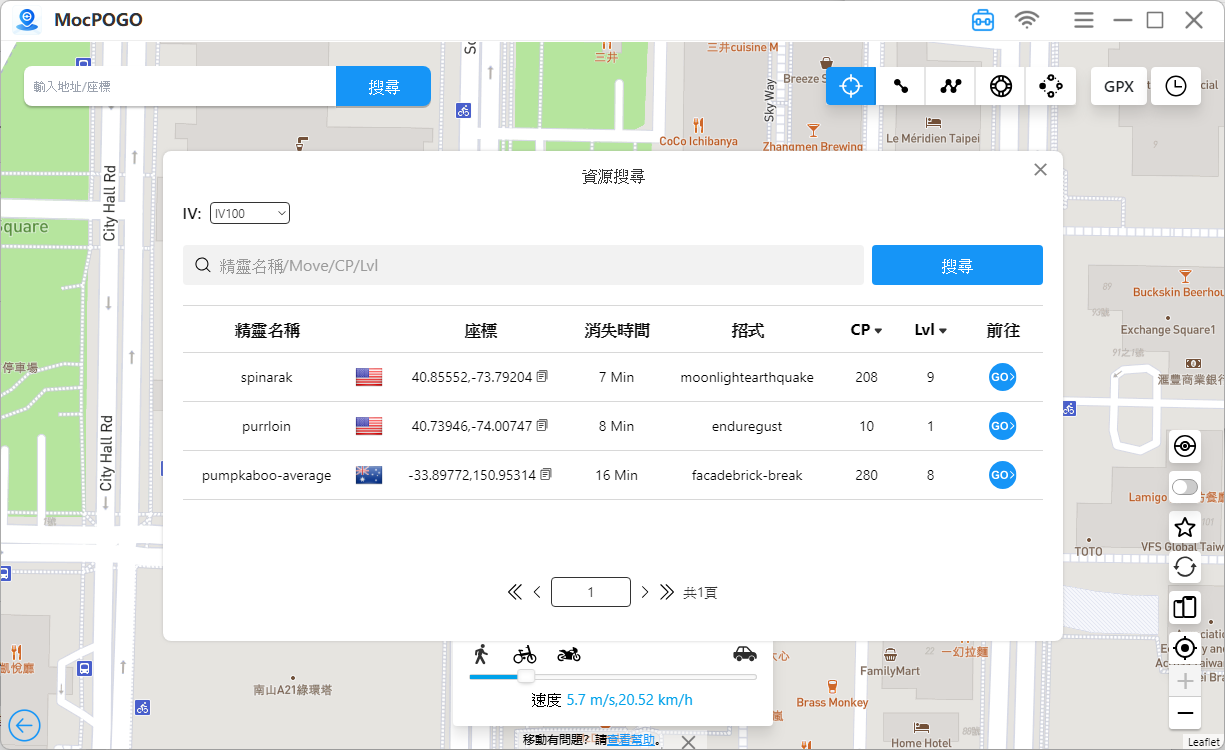Select the multi-spot route mode icon
Image resolution: width=1225 pixels, height=750 pixels.
point(951,86)
